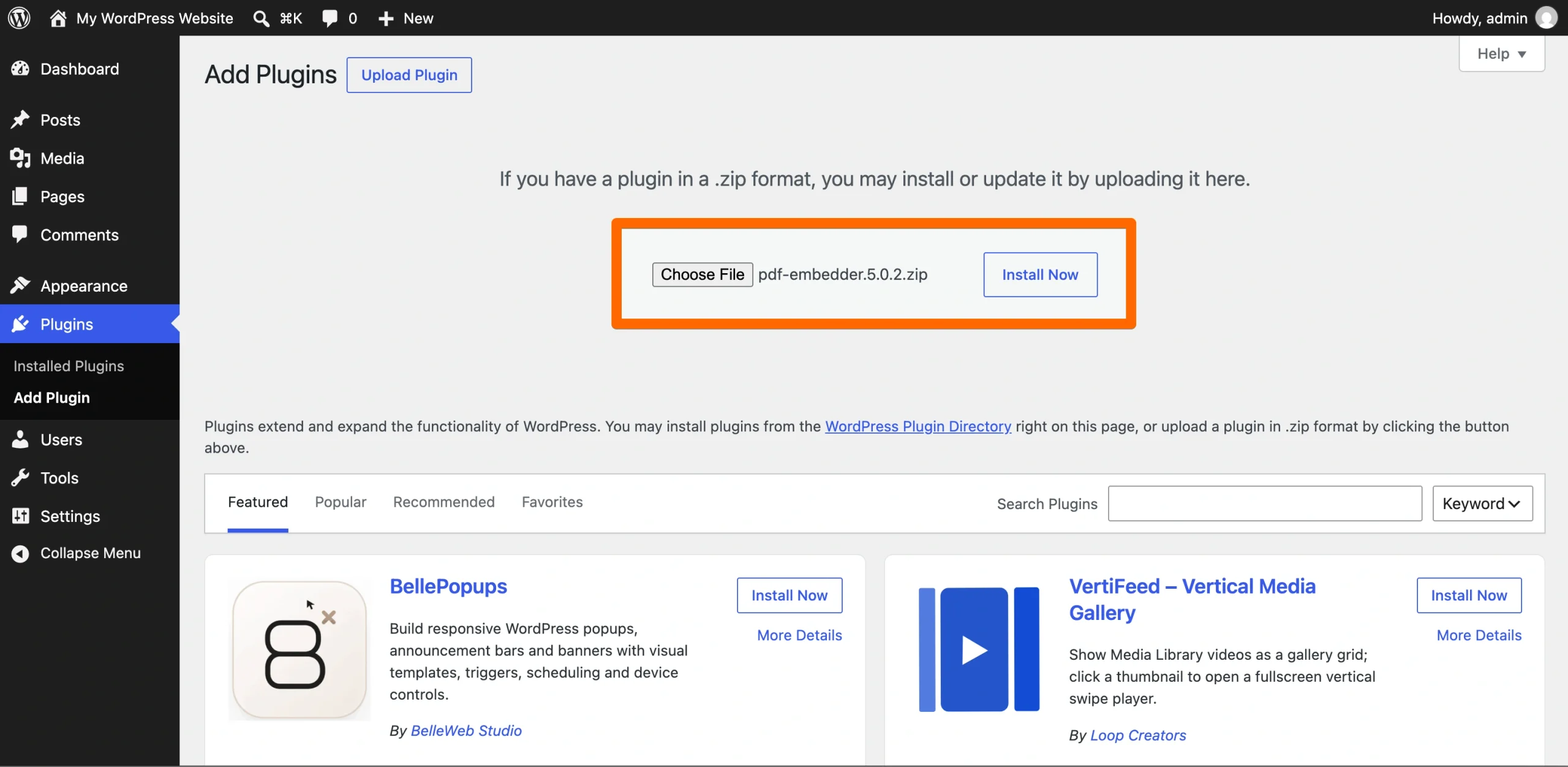
Task: Click the Collapse Menu arrow icon
Action: (x=20, y=553)
